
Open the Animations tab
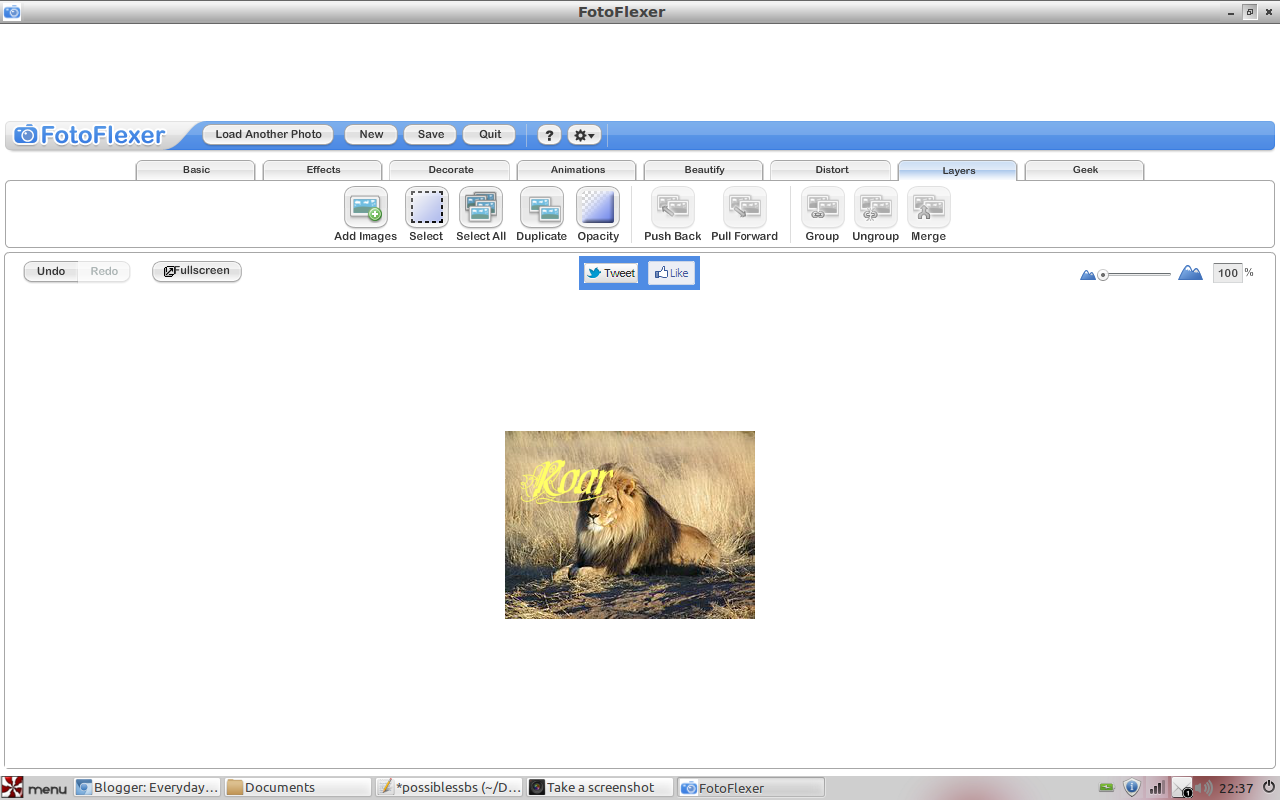pos(577,170)
